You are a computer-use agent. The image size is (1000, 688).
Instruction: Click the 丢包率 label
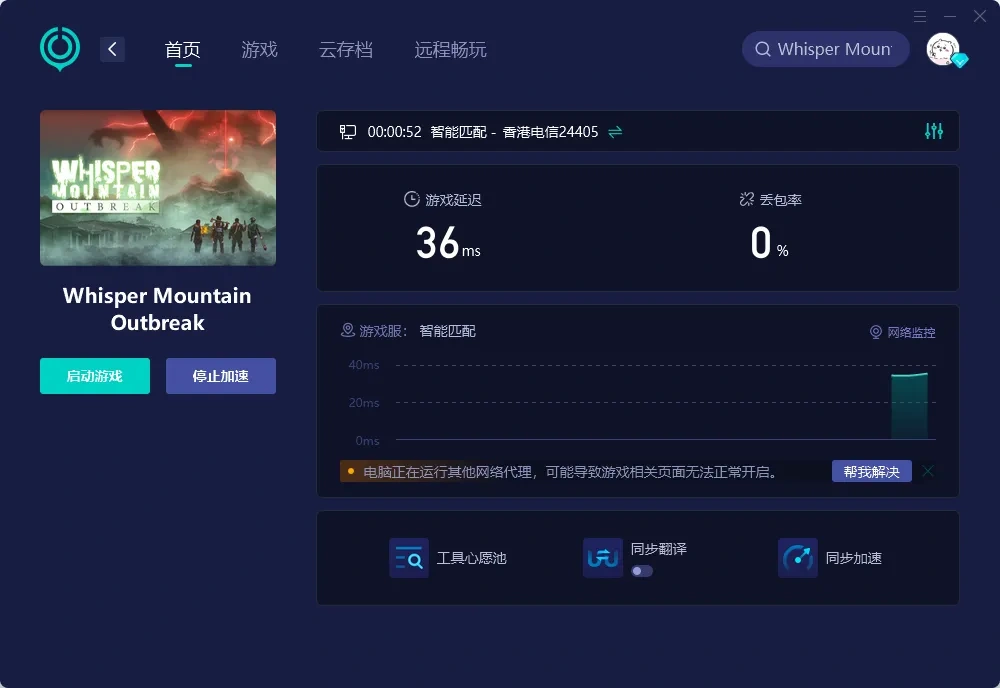781,200
